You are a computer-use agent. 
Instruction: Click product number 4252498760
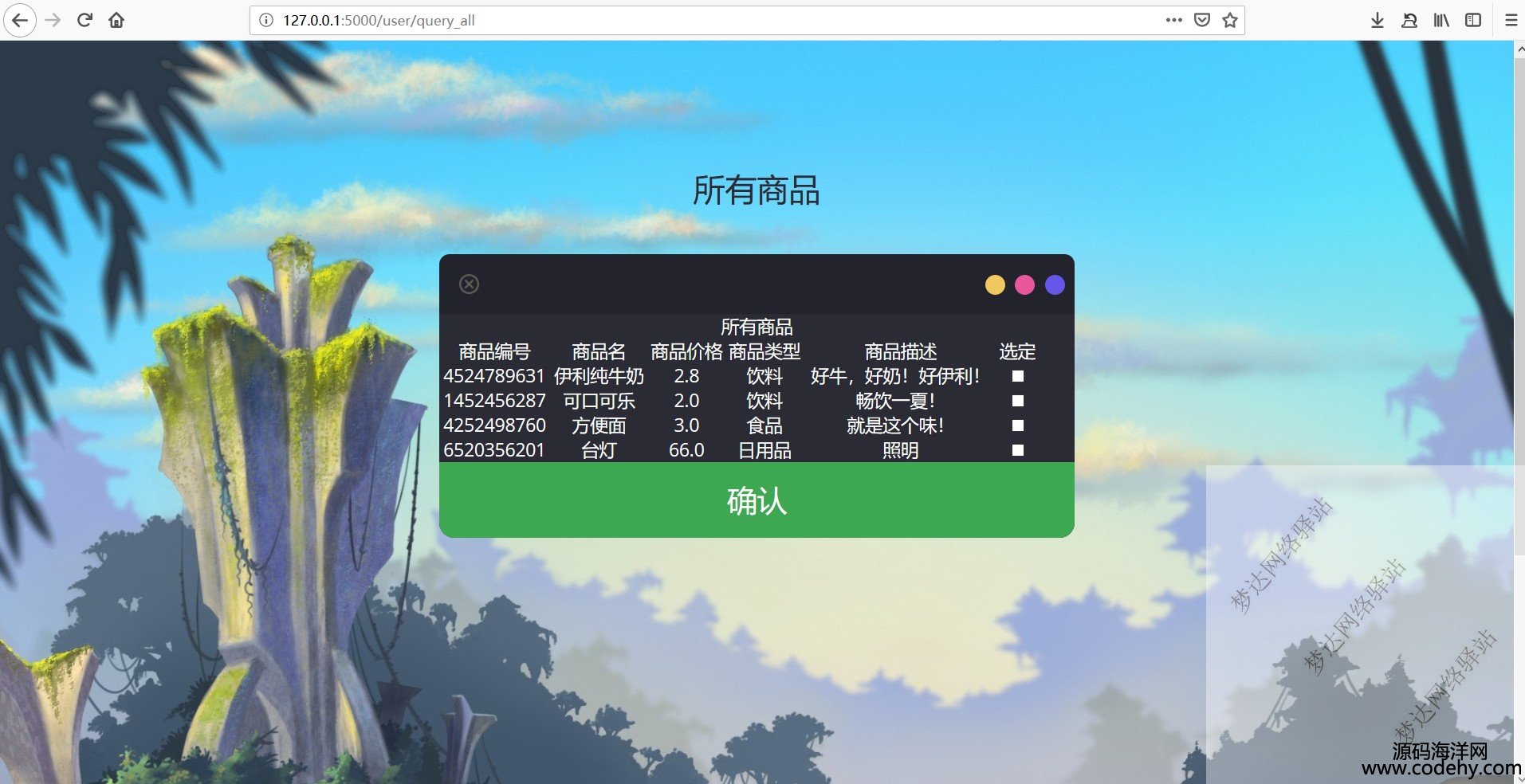pyautogui.click(x=494, y=425)
